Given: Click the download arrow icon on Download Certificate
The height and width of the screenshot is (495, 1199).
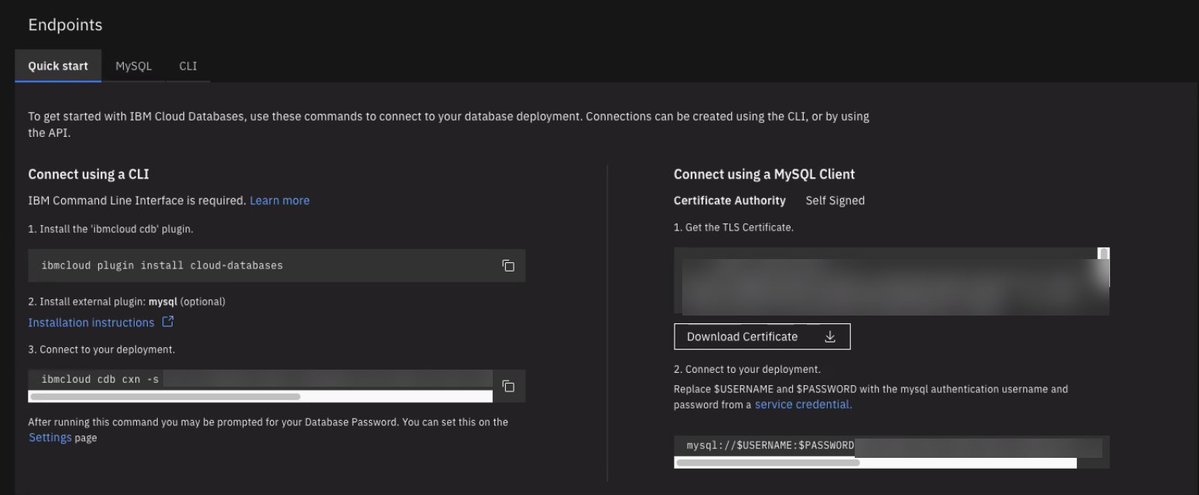Looking at the screenshot, I should (830, 337).
